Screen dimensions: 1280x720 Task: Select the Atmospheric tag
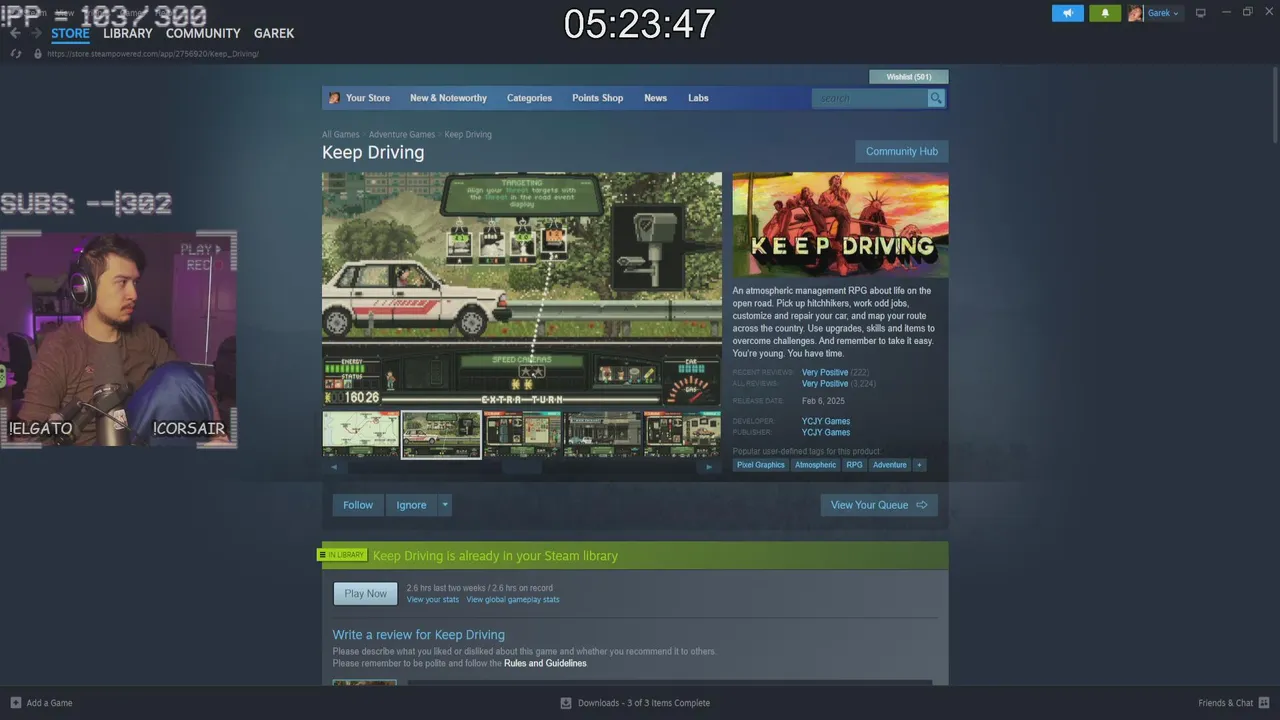pyautogui.click(x=816, y=464)
